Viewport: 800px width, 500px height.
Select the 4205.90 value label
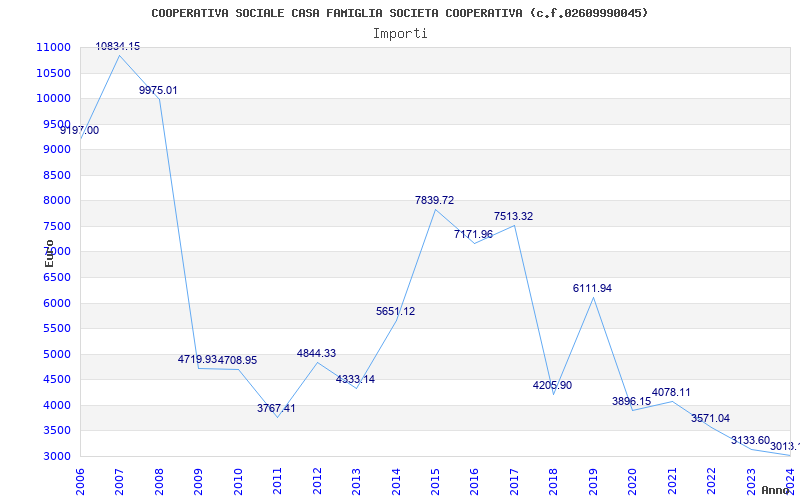pyautogui.click(x=552, y=385)
